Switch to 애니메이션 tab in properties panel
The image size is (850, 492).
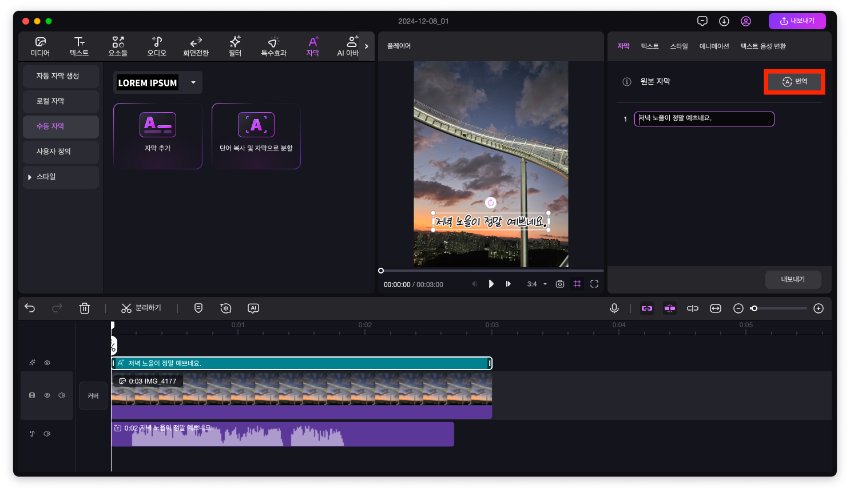point(714,46)
